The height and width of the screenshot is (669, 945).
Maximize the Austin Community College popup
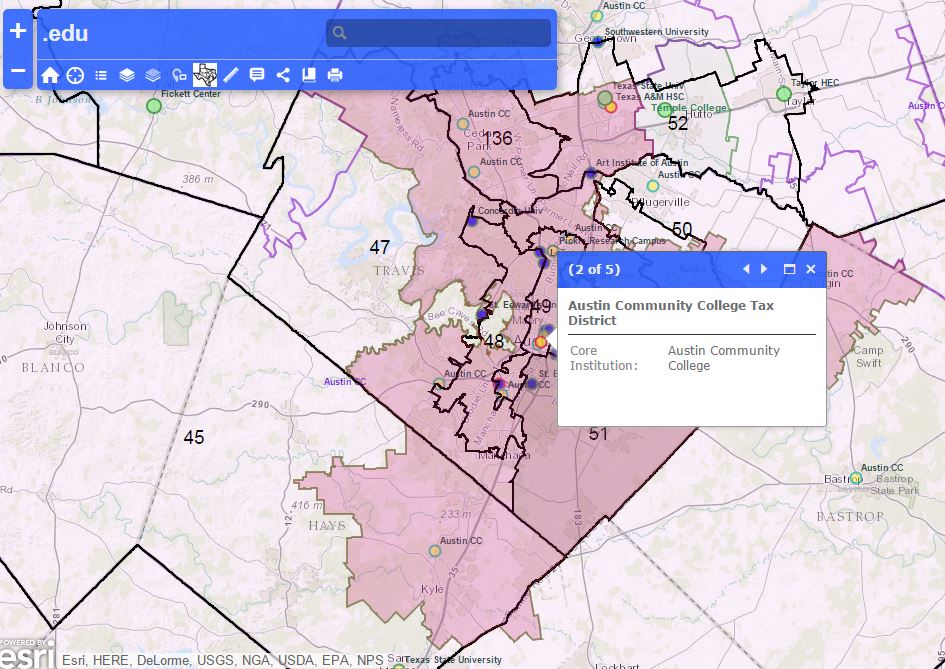click(x=789, y=269)
